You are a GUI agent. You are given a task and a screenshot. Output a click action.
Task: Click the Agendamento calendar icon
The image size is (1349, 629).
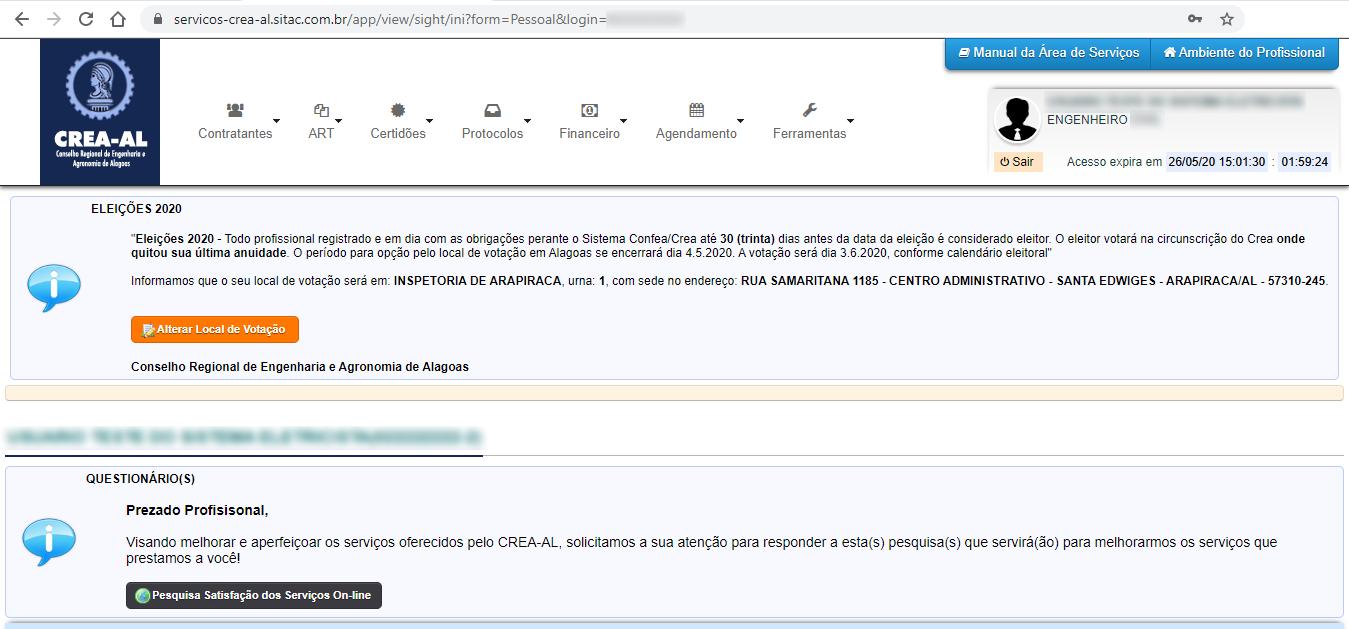(696, 110)
